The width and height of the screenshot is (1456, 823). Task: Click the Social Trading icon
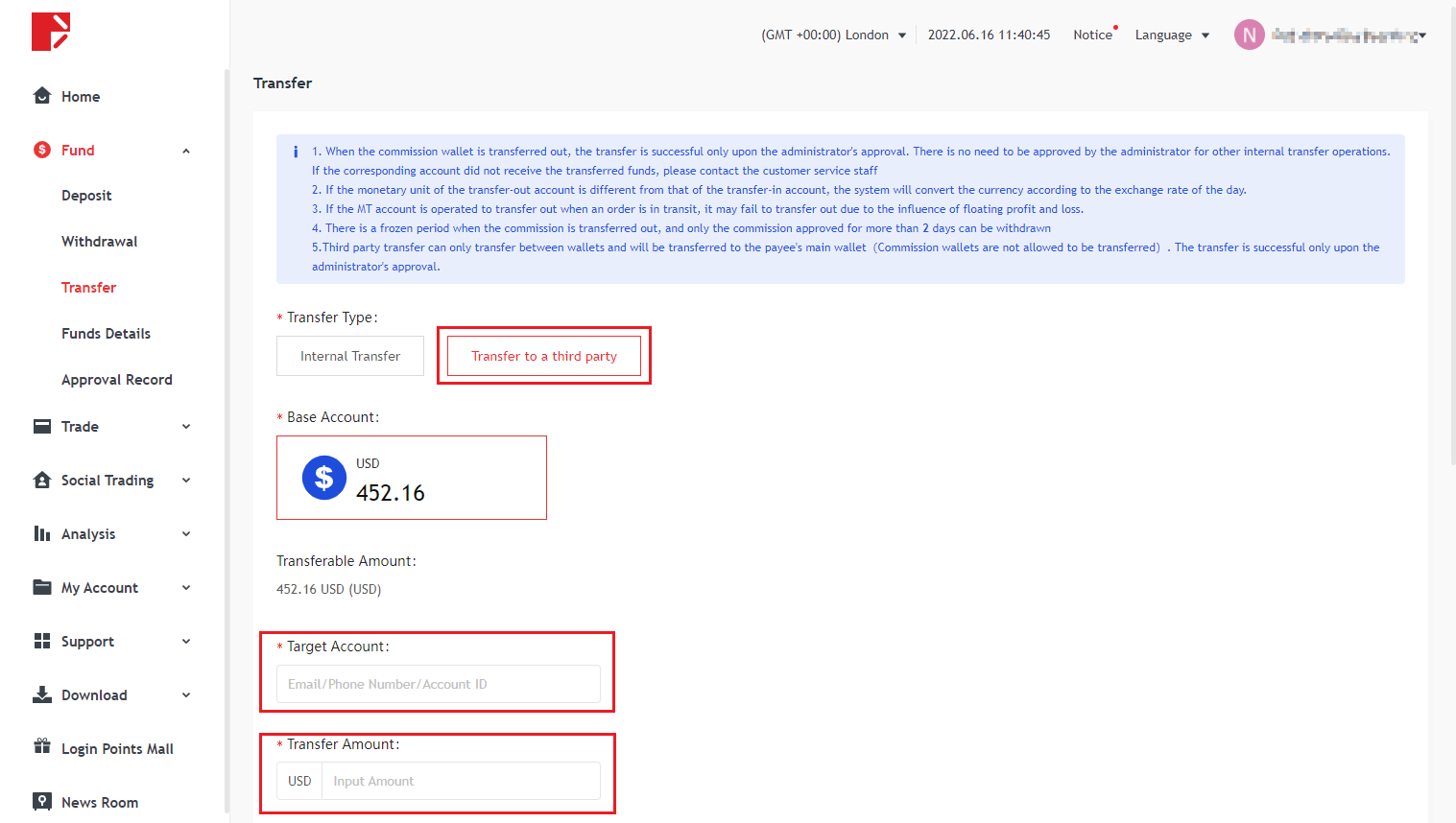(x=41, y=480)
